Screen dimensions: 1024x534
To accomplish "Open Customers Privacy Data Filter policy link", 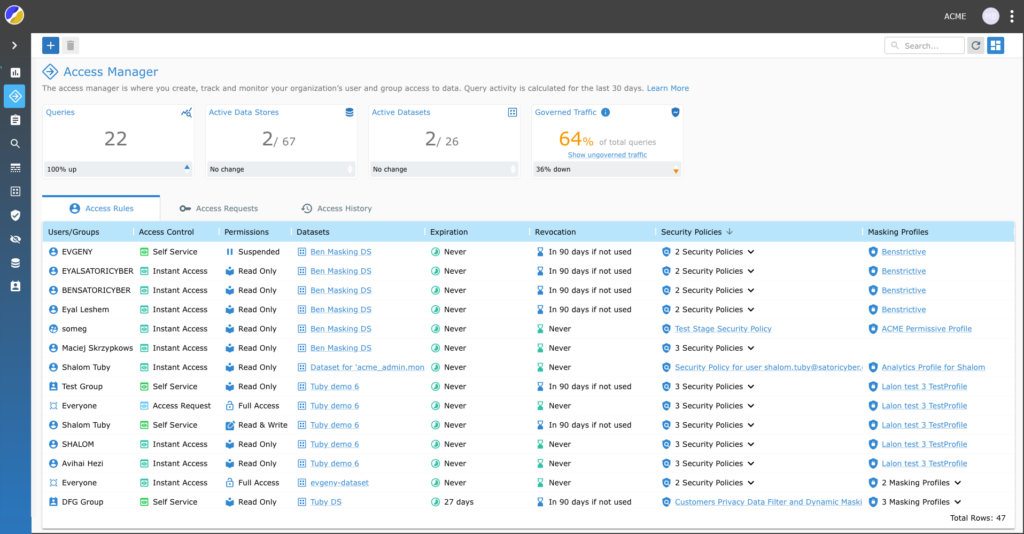I will click(x=768, y=502).
